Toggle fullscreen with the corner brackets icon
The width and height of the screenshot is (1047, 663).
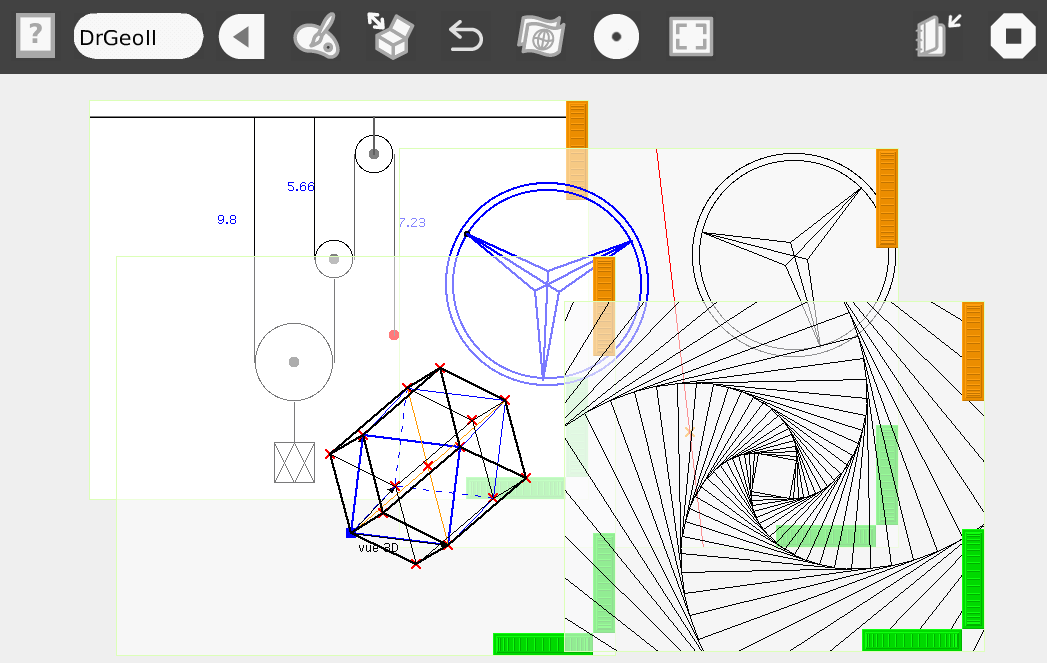point(692,37)
